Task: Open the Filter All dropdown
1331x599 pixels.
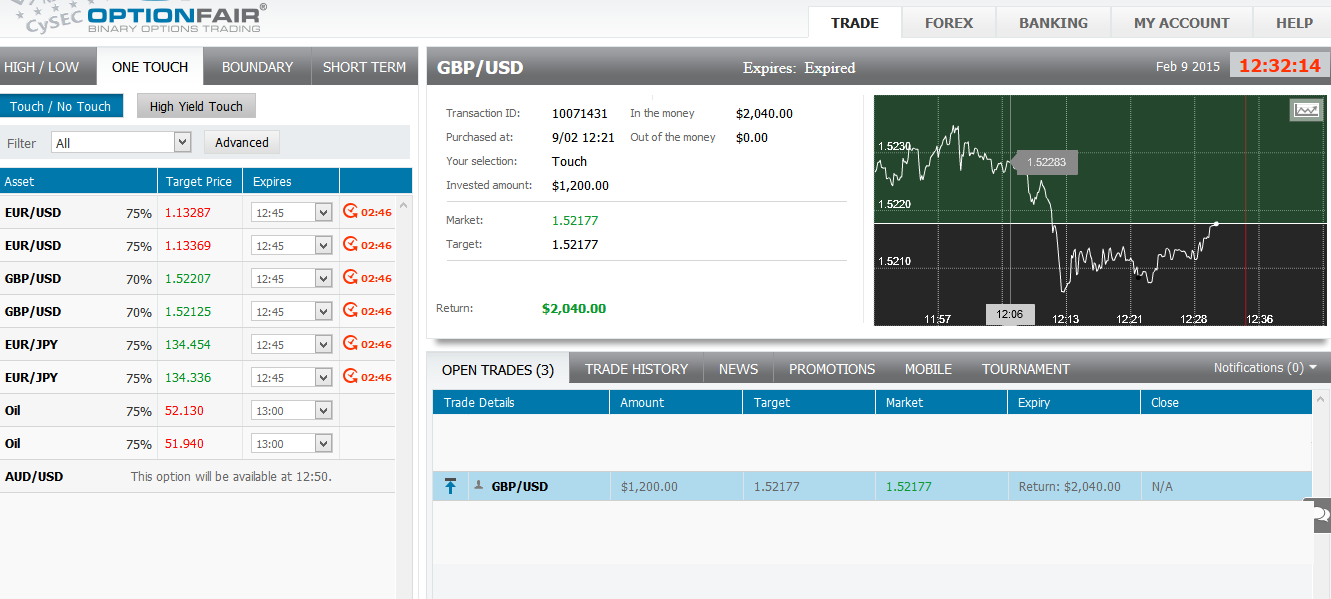Action: [x=121, y=143]
